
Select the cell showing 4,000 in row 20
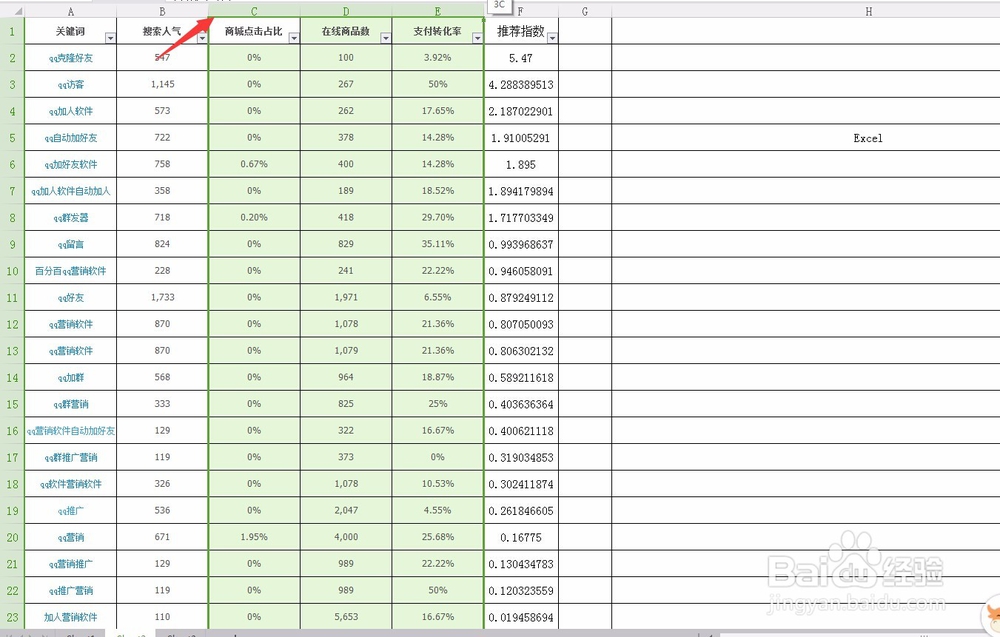345,537
